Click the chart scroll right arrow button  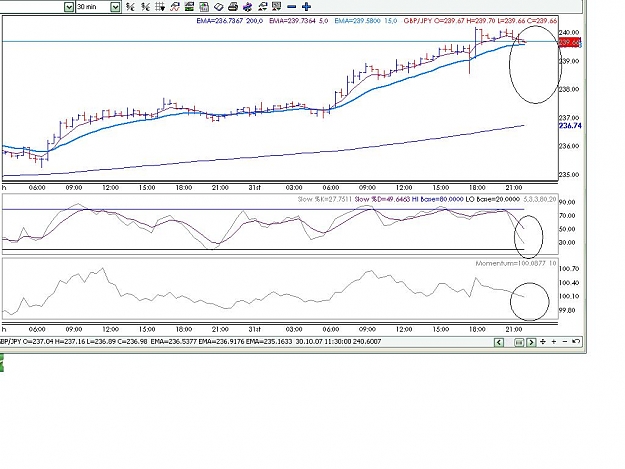tap(531, 342)
